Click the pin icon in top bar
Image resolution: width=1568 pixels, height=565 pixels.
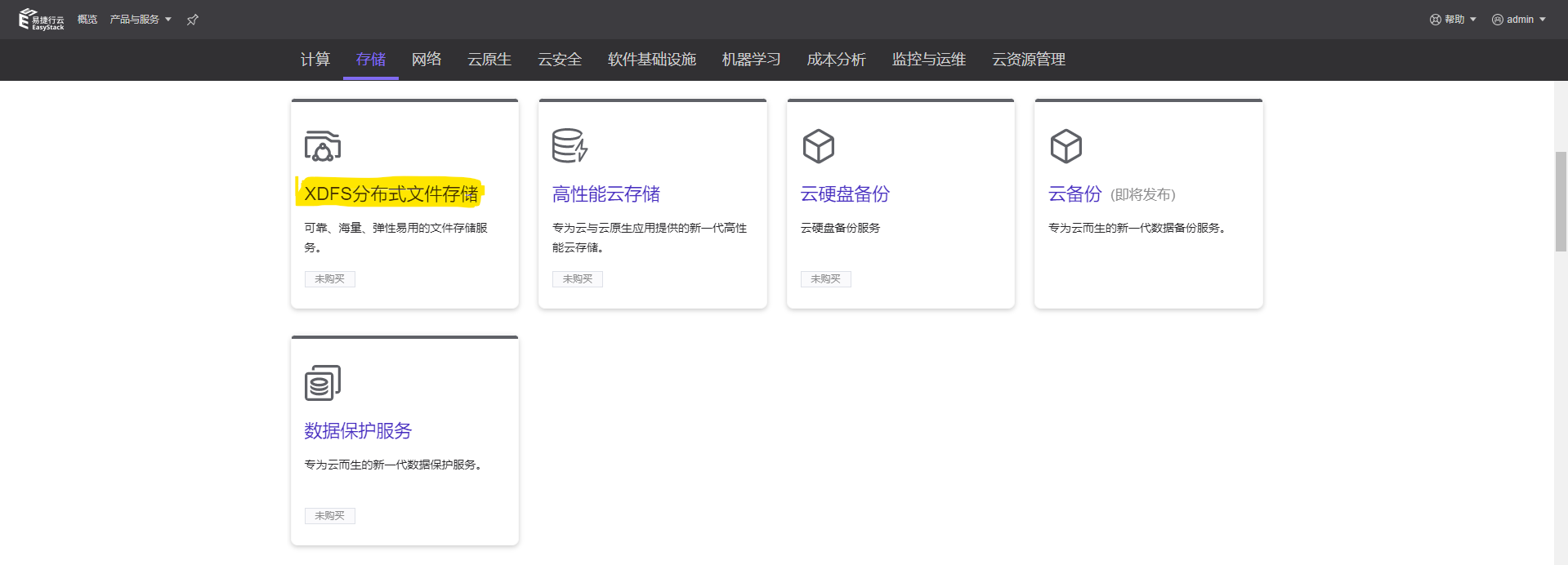point(193,20)
